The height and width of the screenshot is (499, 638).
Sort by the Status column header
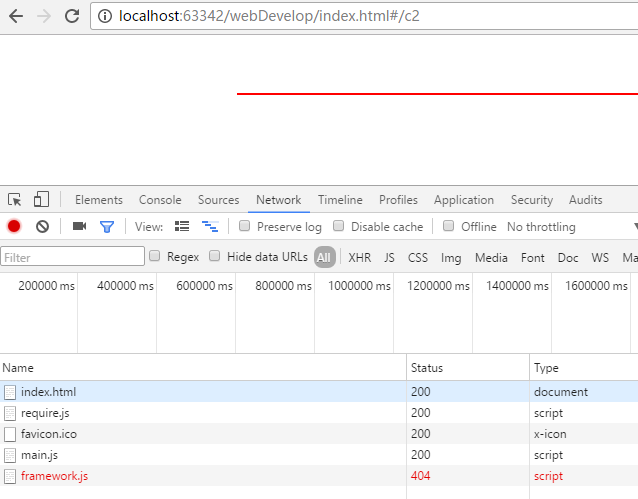pyautogui.click(x=468, y=368)
